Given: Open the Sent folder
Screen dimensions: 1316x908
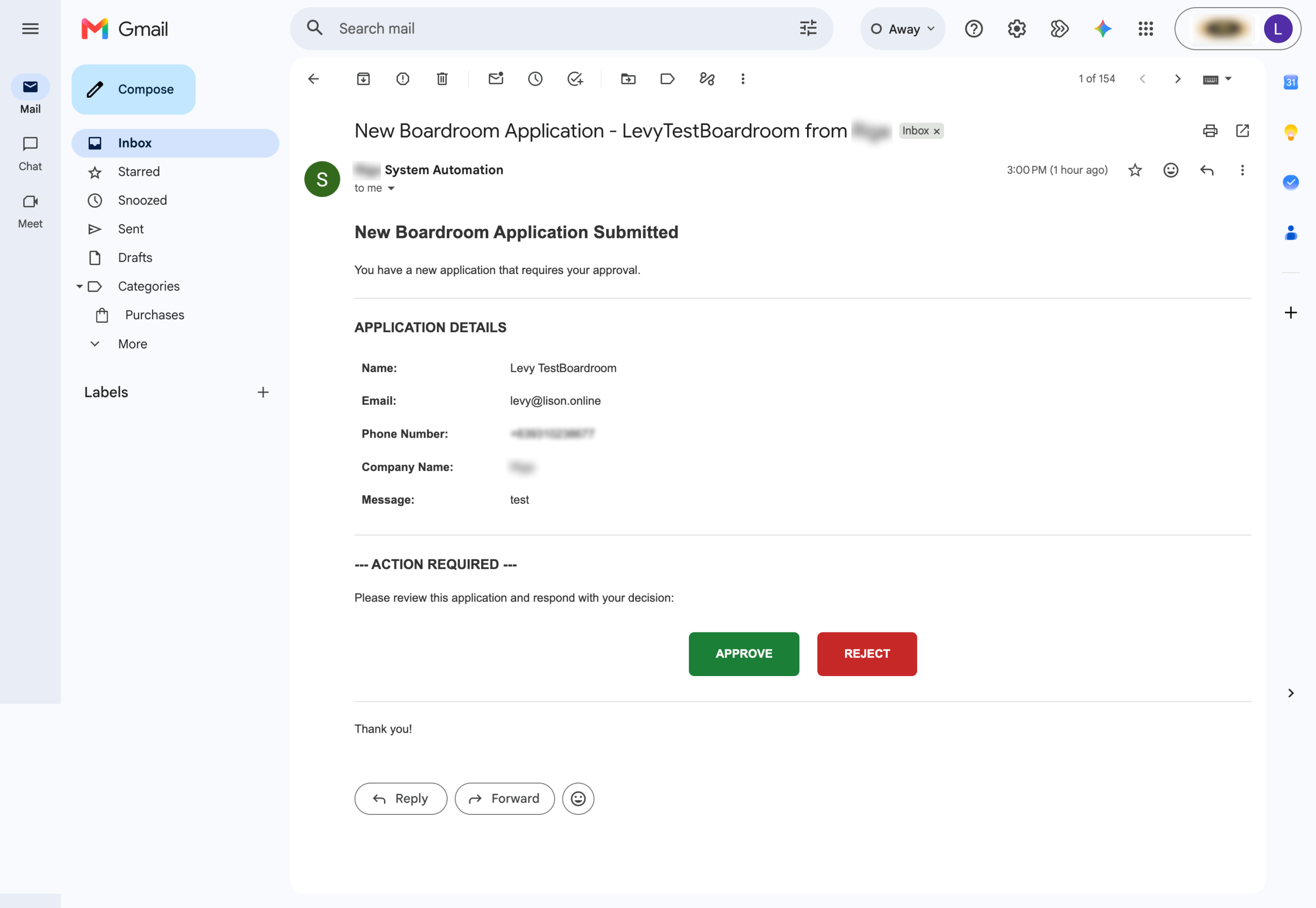Looking at the screenshot, I should click(176, 229).
